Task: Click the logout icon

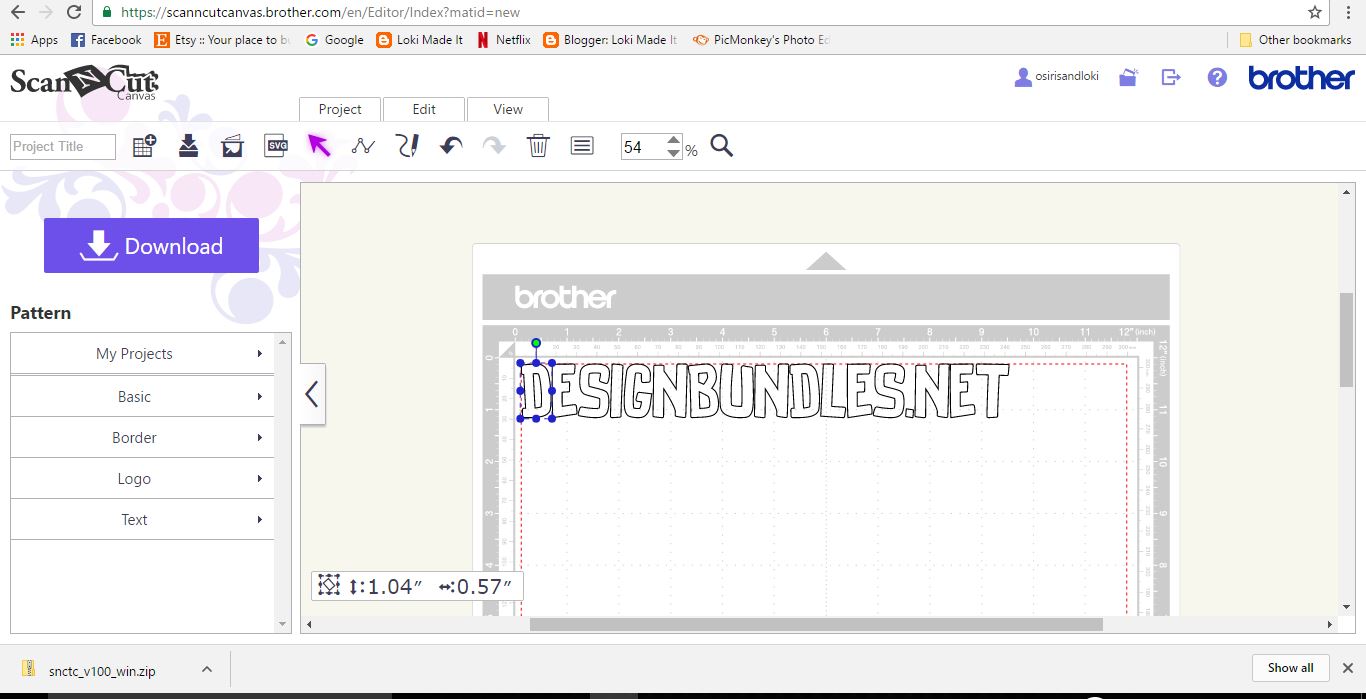Action: pyautogui.click(x=1171, y=77)
